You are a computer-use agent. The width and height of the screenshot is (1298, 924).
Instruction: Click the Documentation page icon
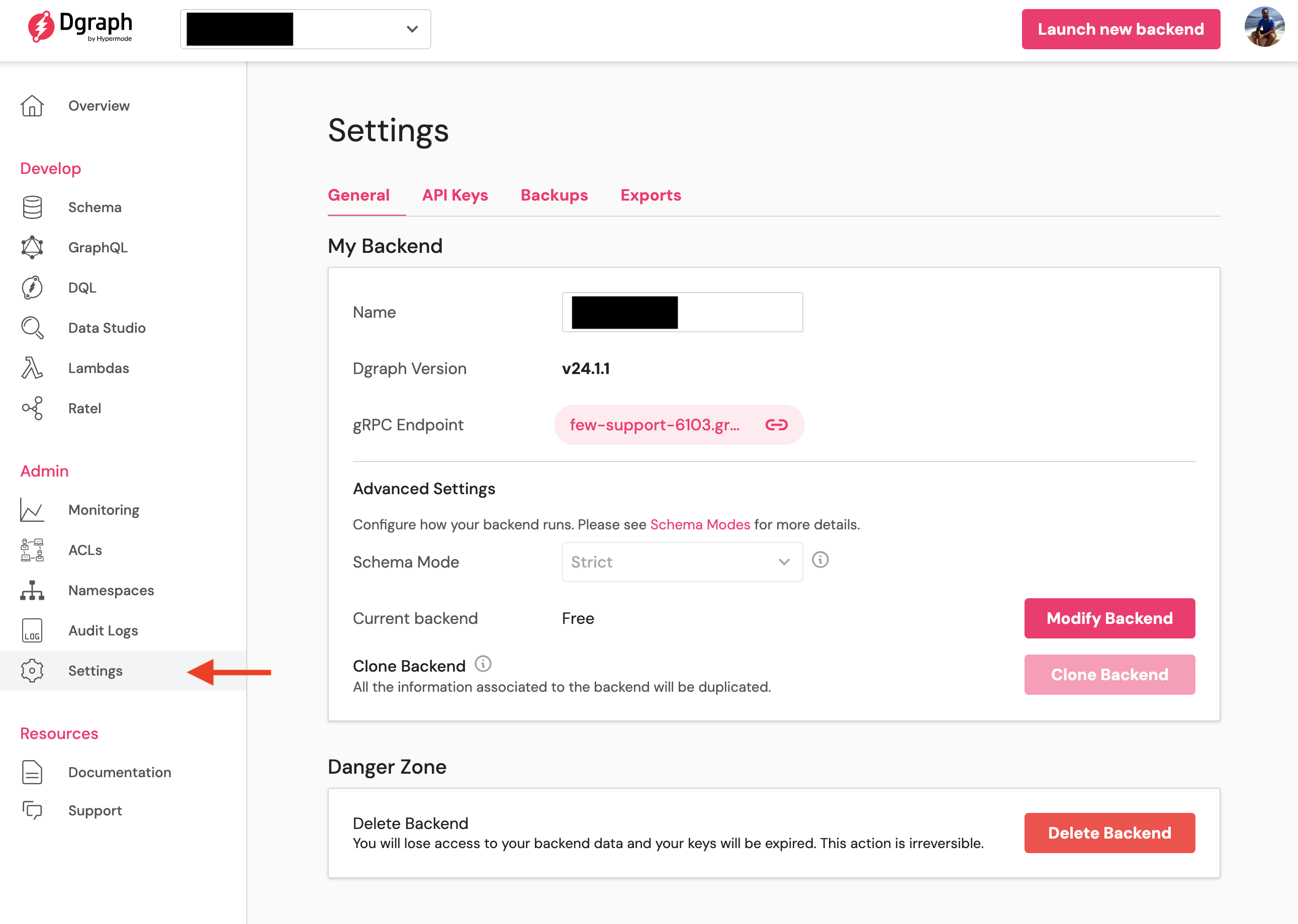[32, 772]
